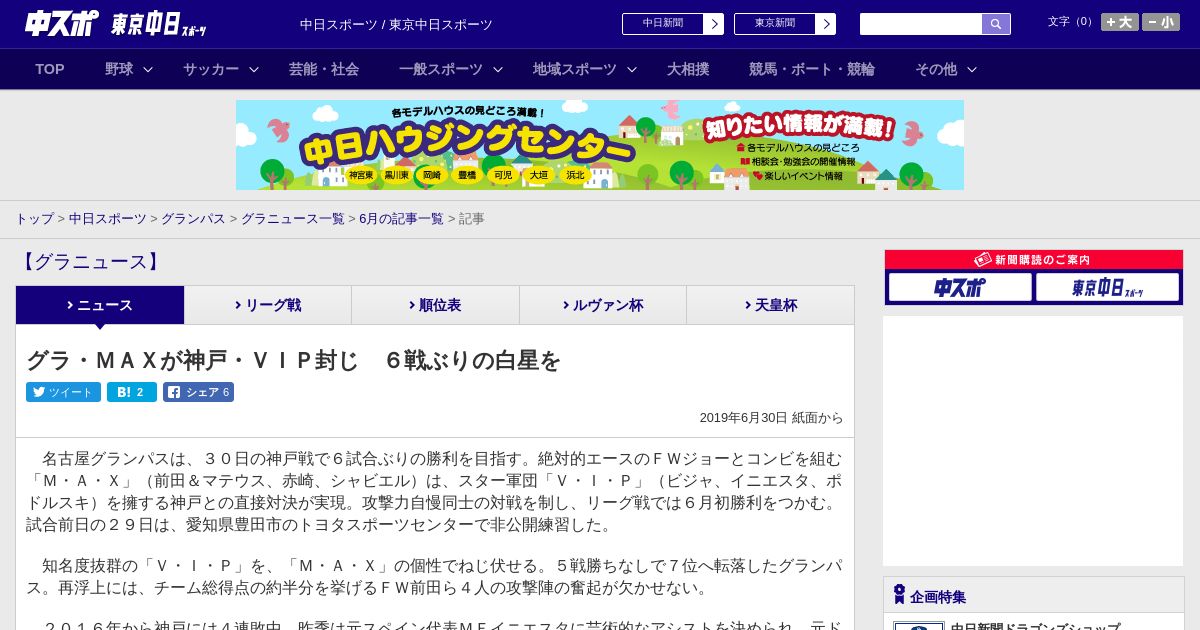The image size is (1200, 630).
Task: Click the 東京中日スポーツ subscription button in sidebar
Action: (1107, 288)
